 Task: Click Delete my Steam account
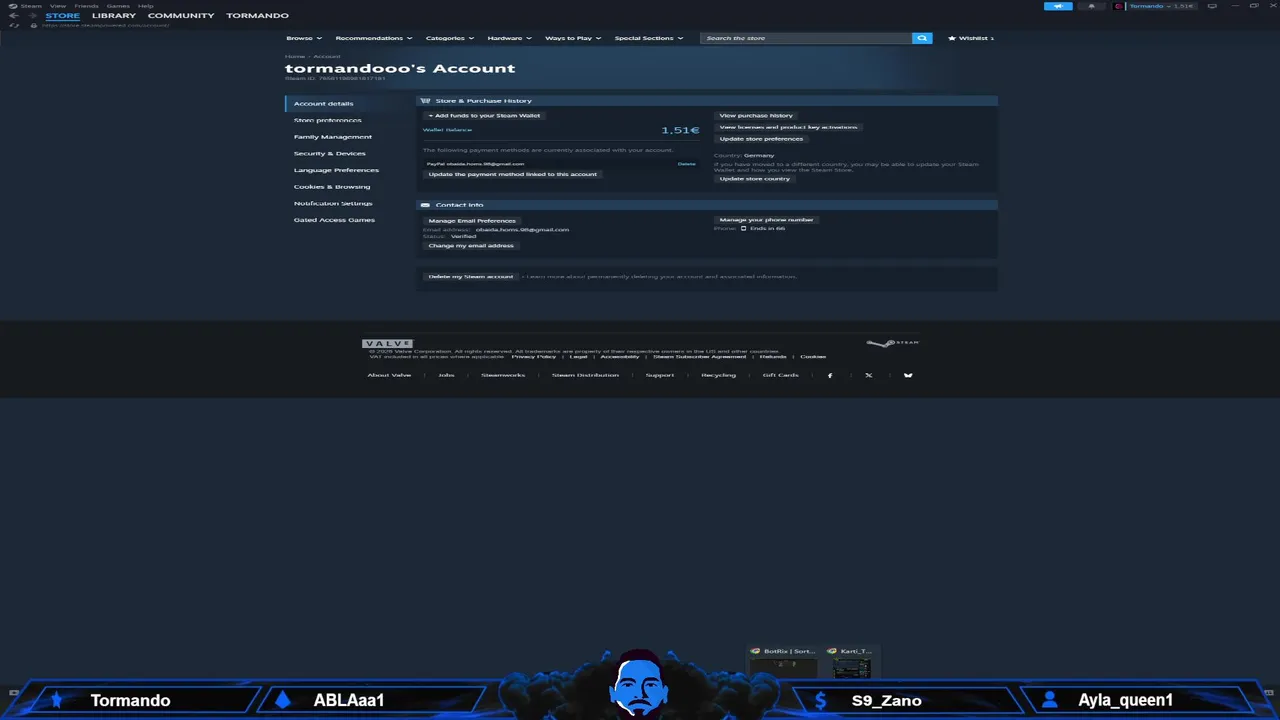pyautogui.click(x=471, y=277)
